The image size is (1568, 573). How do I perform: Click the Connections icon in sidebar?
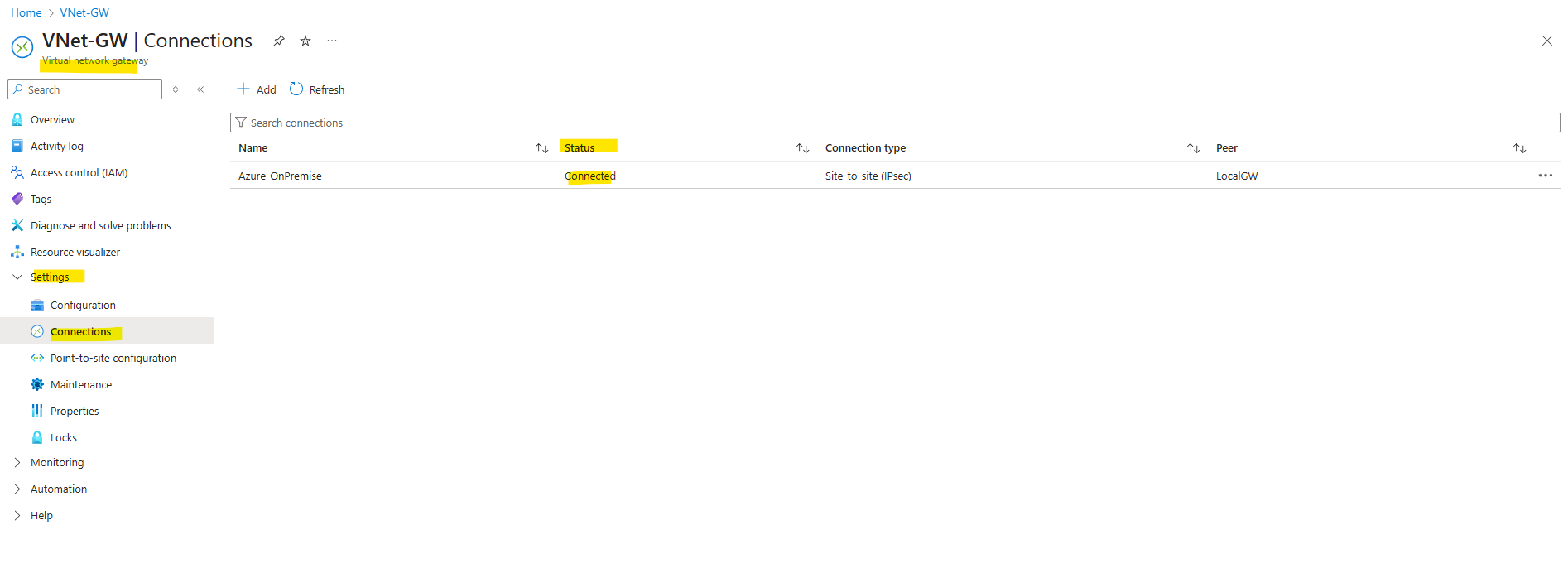(x=37, y=331)
